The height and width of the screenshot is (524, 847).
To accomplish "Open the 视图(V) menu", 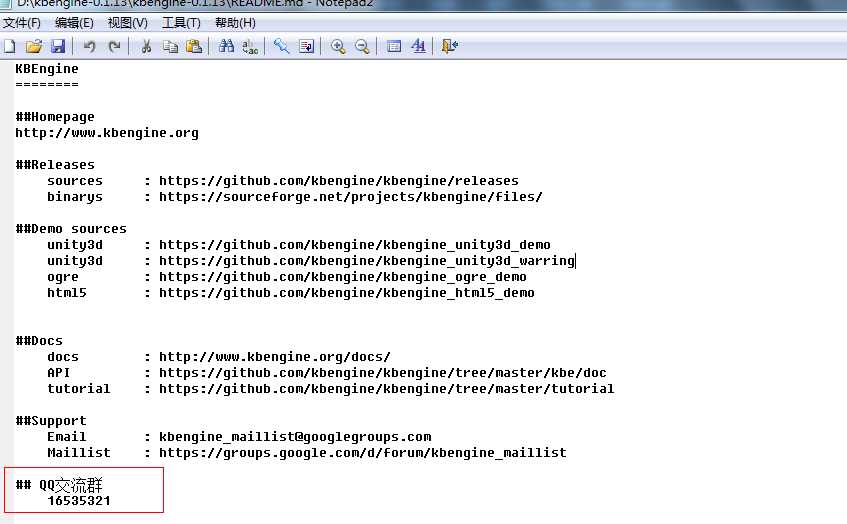I will [x=127, y=23].
